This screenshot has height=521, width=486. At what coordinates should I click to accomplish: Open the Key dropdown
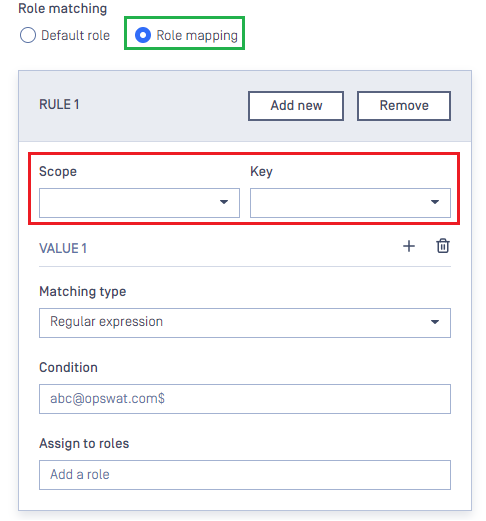[x=350, y=203]
